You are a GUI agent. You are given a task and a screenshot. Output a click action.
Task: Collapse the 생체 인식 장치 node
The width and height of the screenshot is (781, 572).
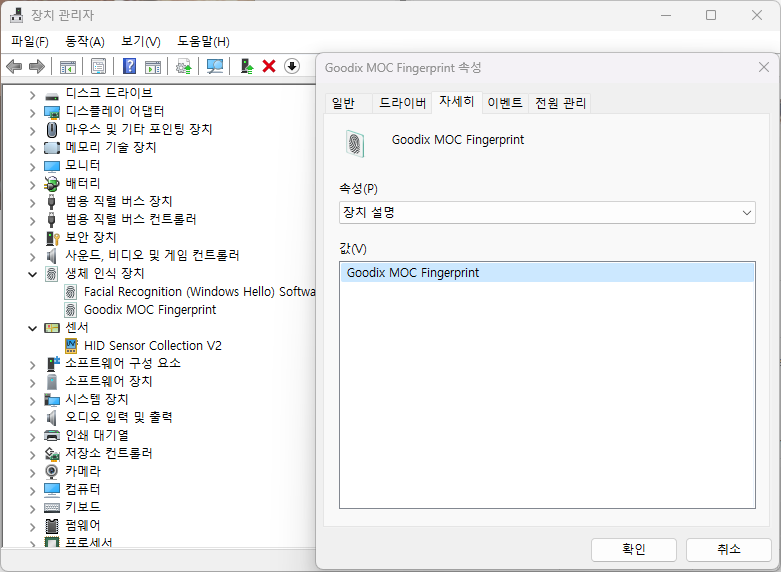(32, 274)
